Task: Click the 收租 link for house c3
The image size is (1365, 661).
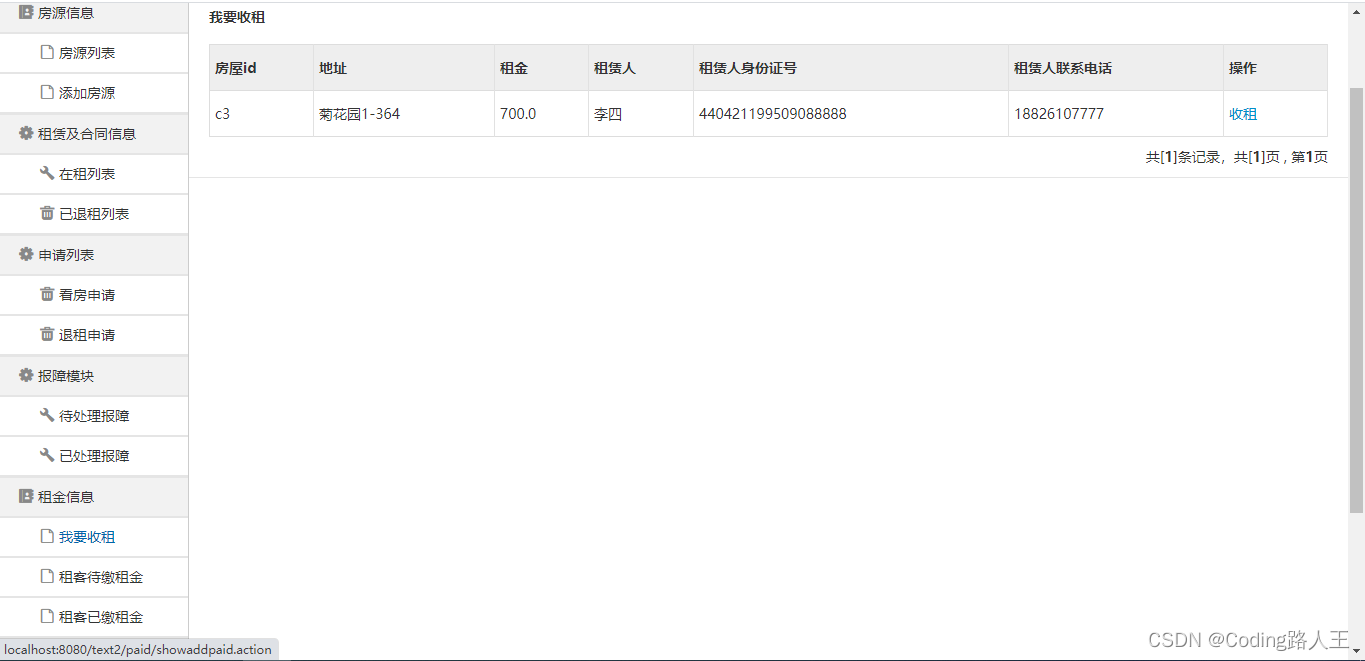Action: click(x=1243, y=114)
